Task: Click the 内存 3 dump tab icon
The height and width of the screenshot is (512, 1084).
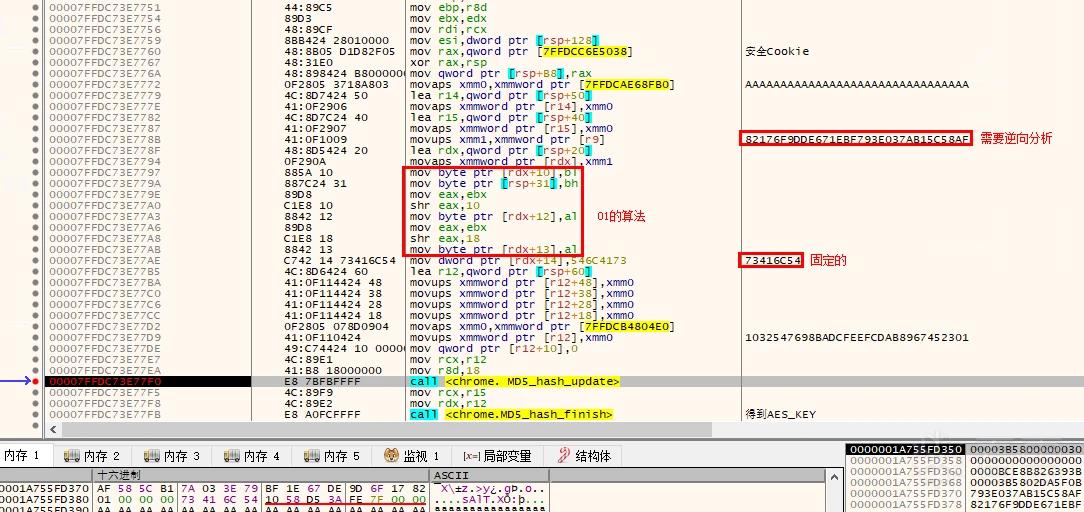Action: pos(151,456)
